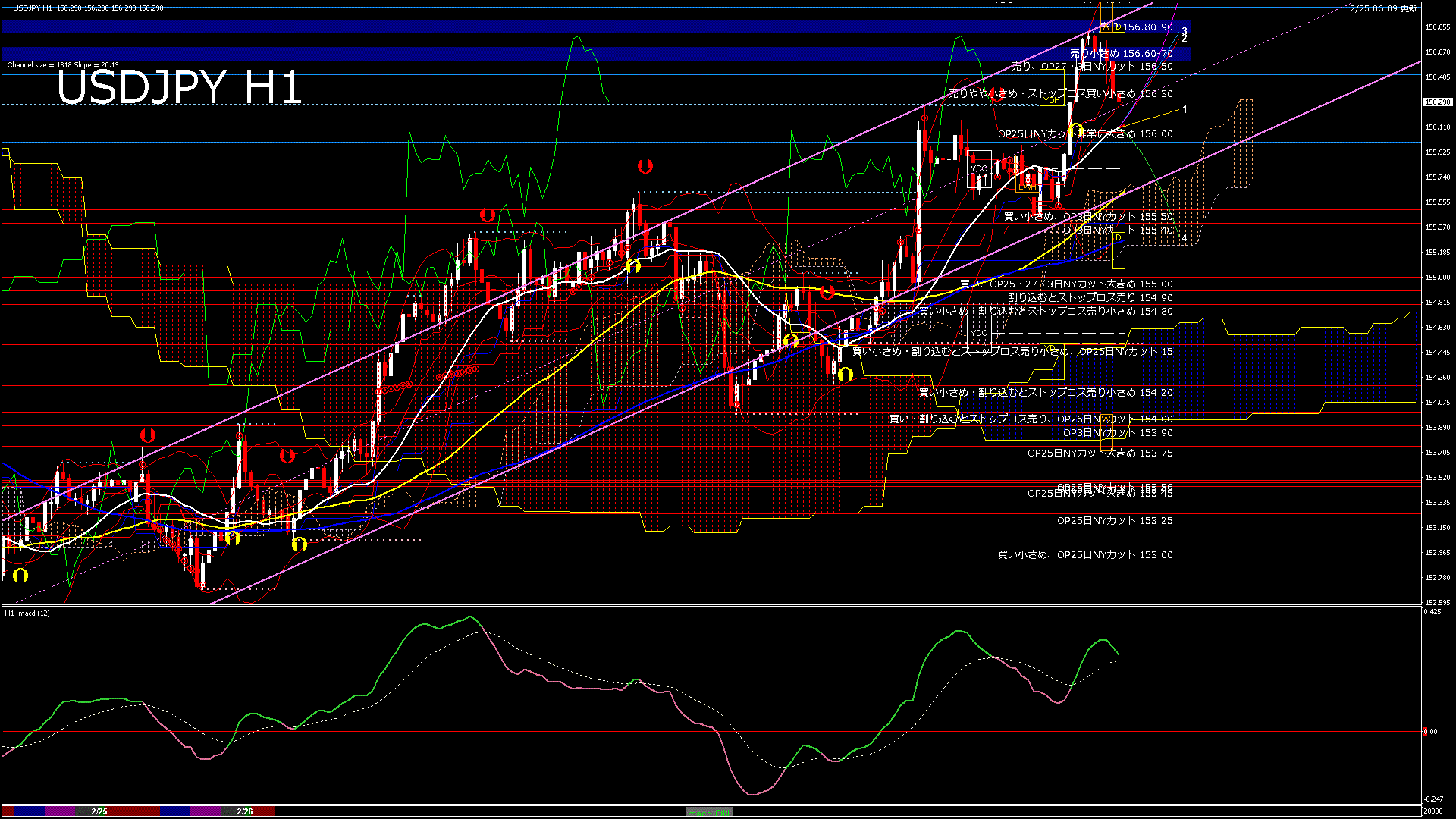Image resolution: width=1456 pixels, height=819 pixels.
Task: Select the YDO label box
Action: tap(979, 333)
